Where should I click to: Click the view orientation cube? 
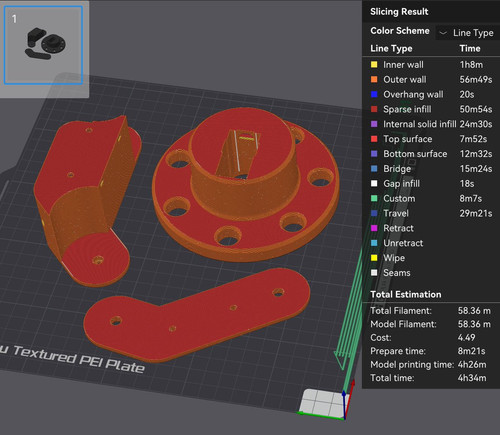[x=323, y=402]
